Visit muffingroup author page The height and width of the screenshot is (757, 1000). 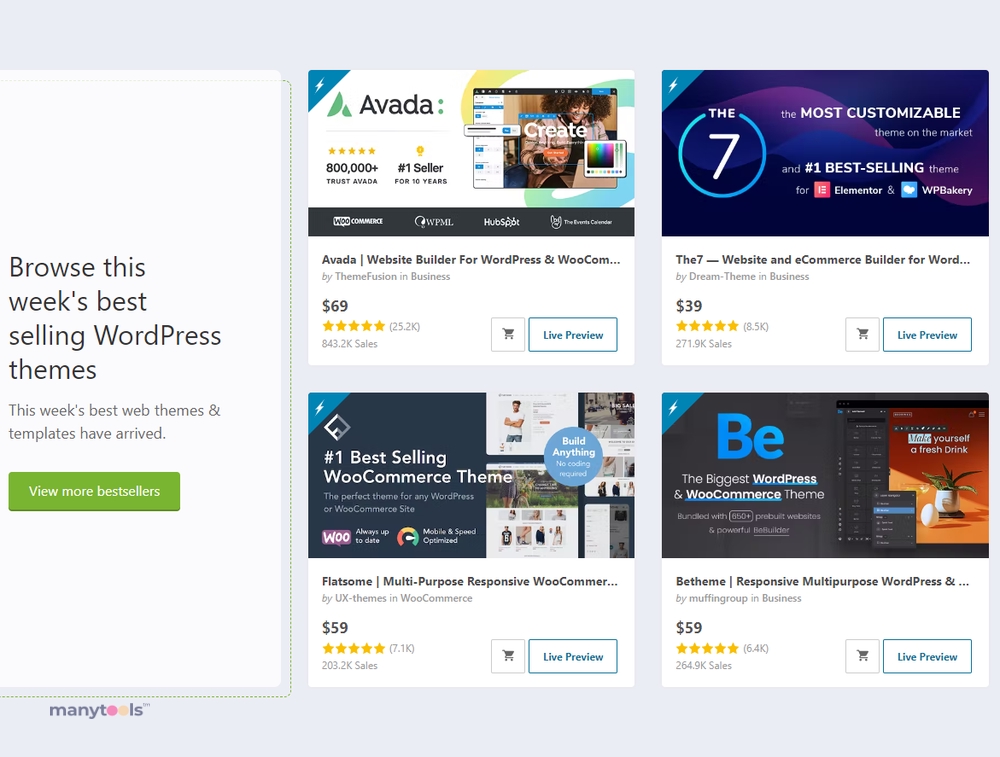(718, 598)
